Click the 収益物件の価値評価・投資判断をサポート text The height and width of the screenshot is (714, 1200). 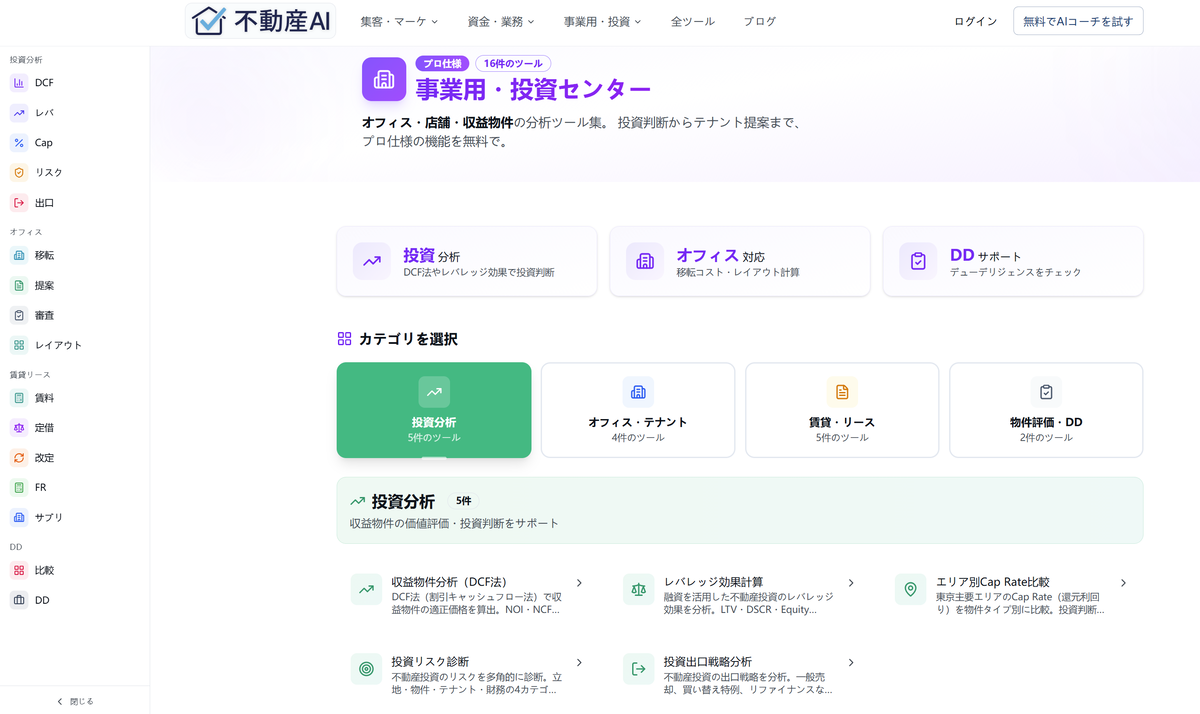click(x=454, y=523)
